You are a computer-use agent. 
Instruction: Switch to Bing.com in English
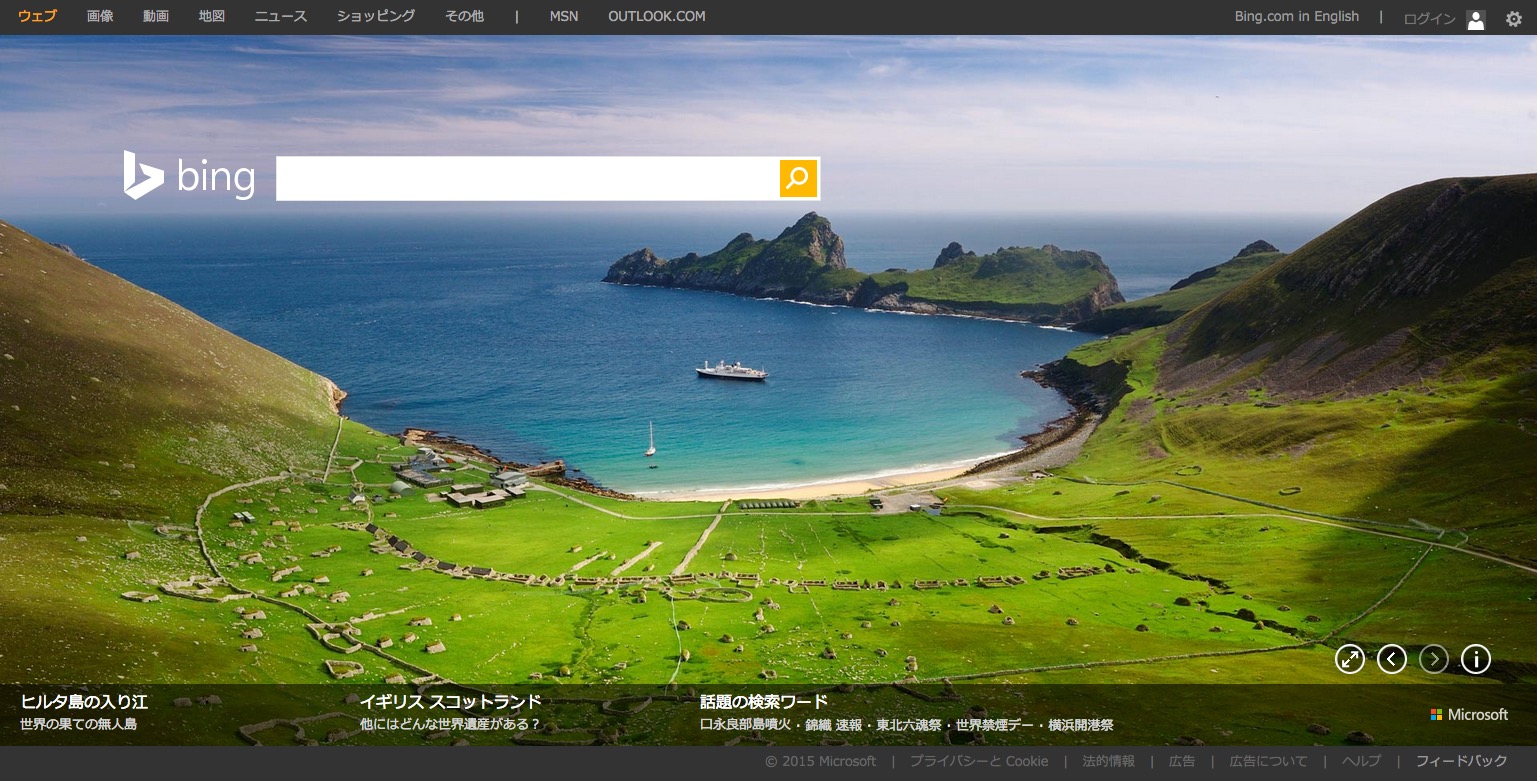1296,16
